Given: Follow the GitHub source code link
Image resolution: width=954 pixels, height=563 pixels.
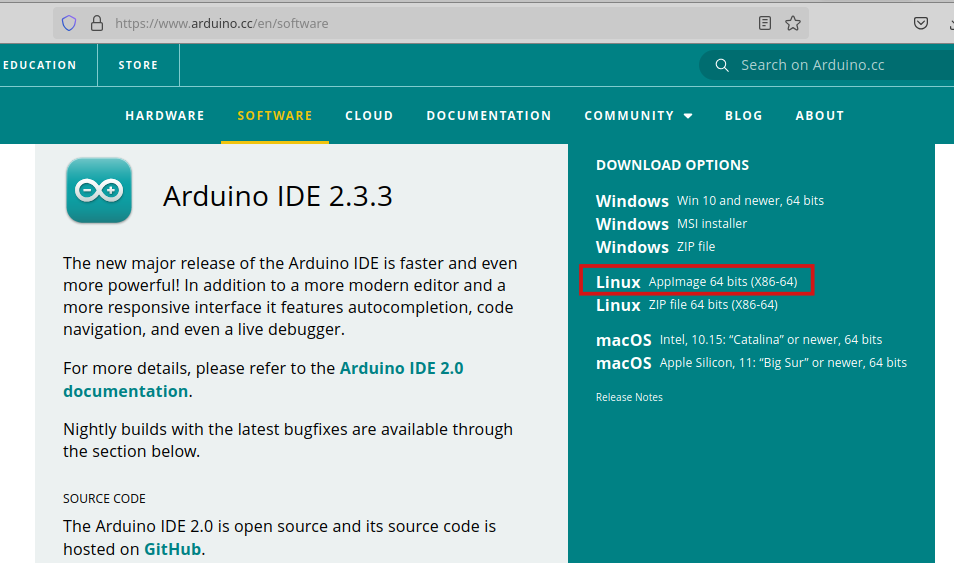Looking at the screenshot, I should [172, 549].
